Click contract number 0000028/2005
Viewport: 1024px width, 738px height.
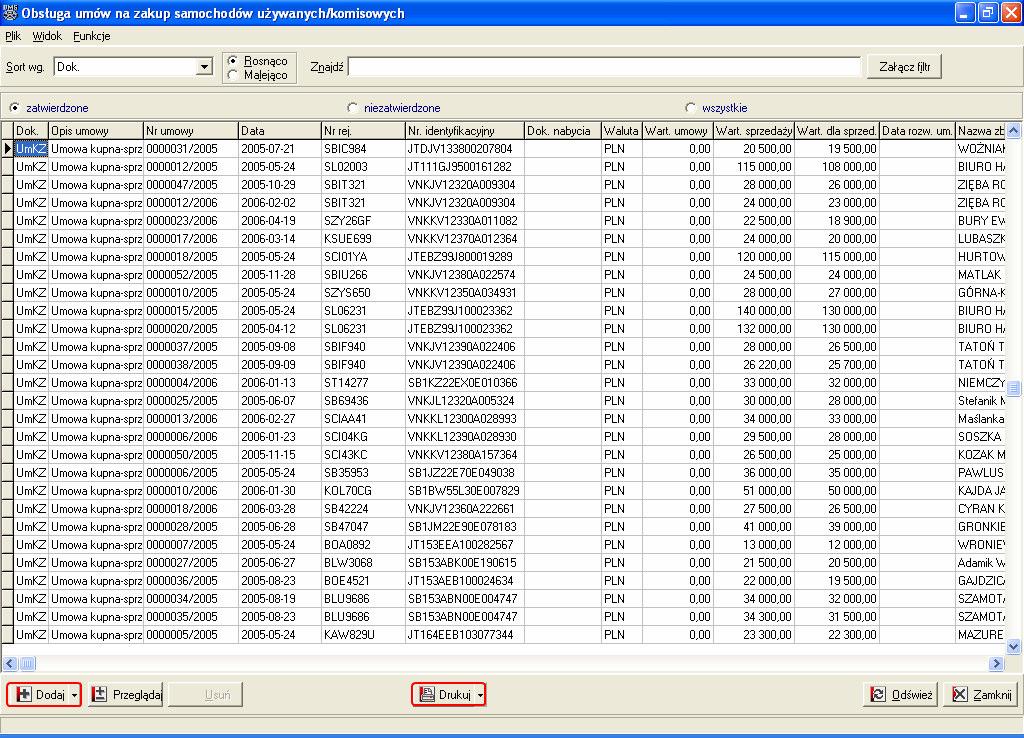(x=191, y=526)
